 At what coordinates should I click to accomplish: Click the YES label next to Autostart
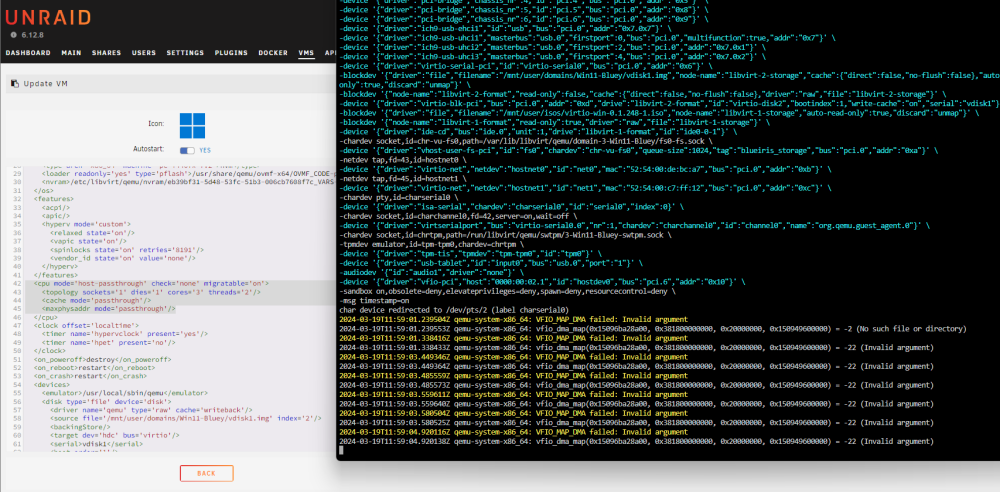click(x=206, y=151)
